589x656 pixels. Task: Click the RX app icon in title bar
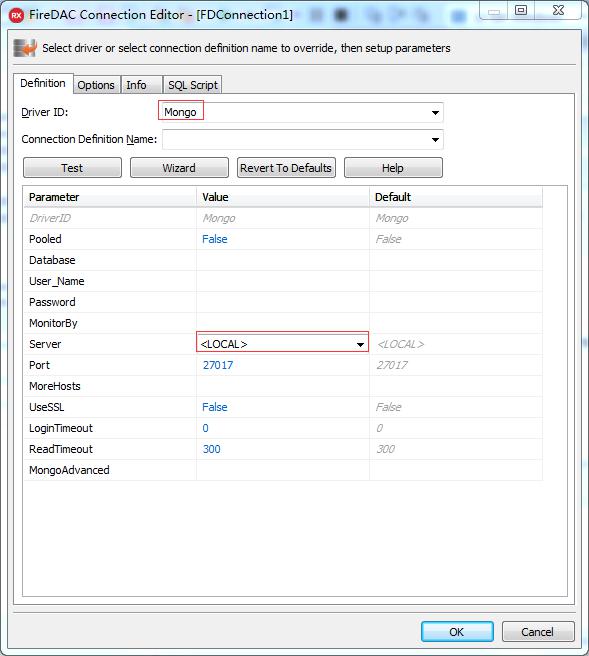(16, 16)
